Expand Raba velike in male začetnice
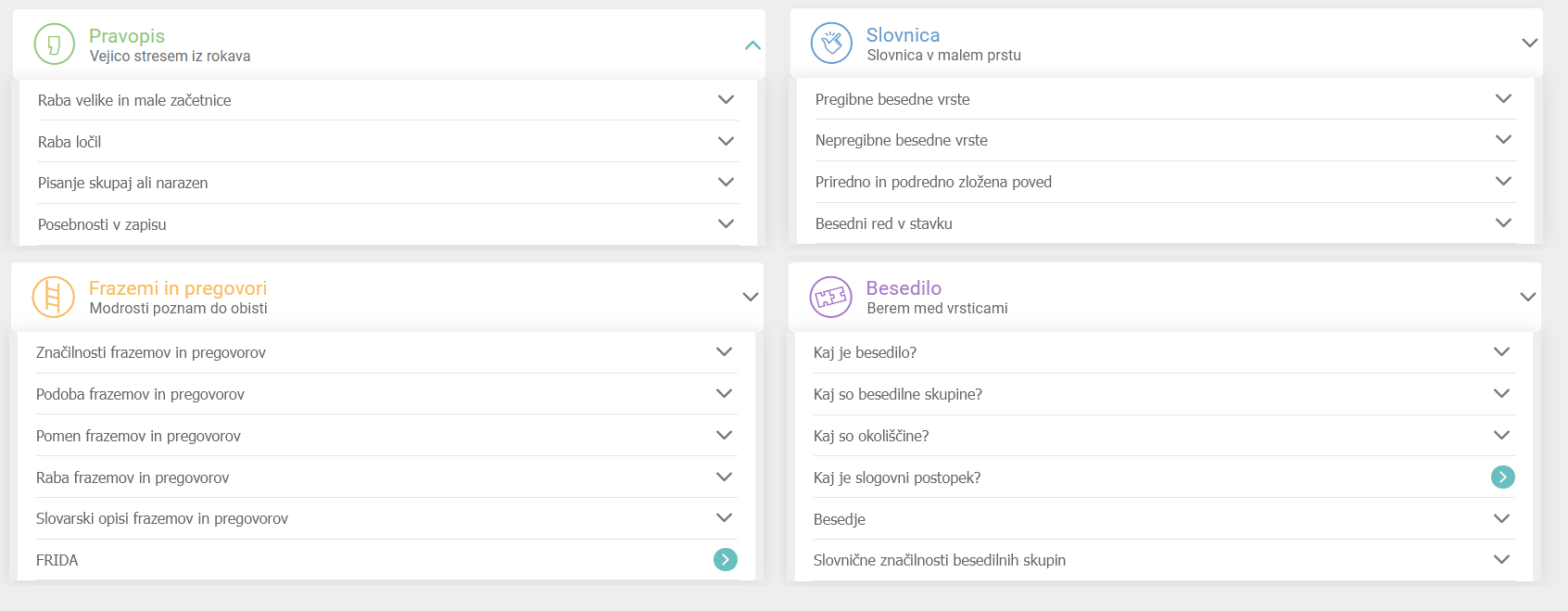Viewport: 1568px width, 611px height. pos(726,100)
